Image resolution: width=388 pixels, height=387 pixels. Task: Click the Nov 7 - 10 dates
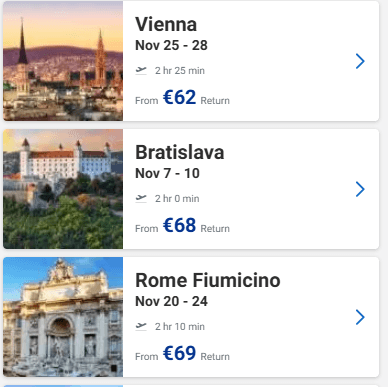tap(167, 173)
